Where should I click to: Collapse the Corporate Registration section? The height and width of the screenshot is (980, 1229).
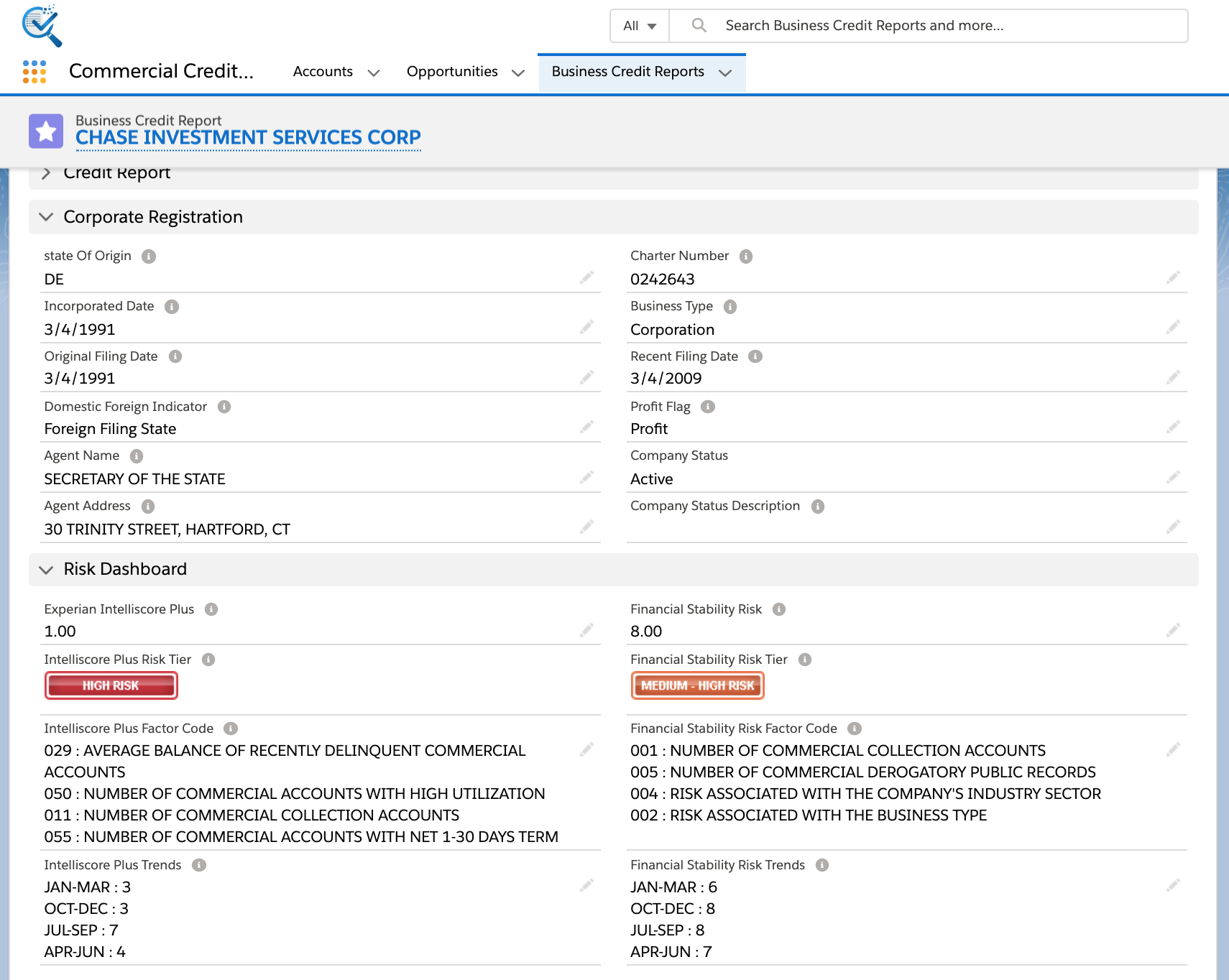coord(47,217)
